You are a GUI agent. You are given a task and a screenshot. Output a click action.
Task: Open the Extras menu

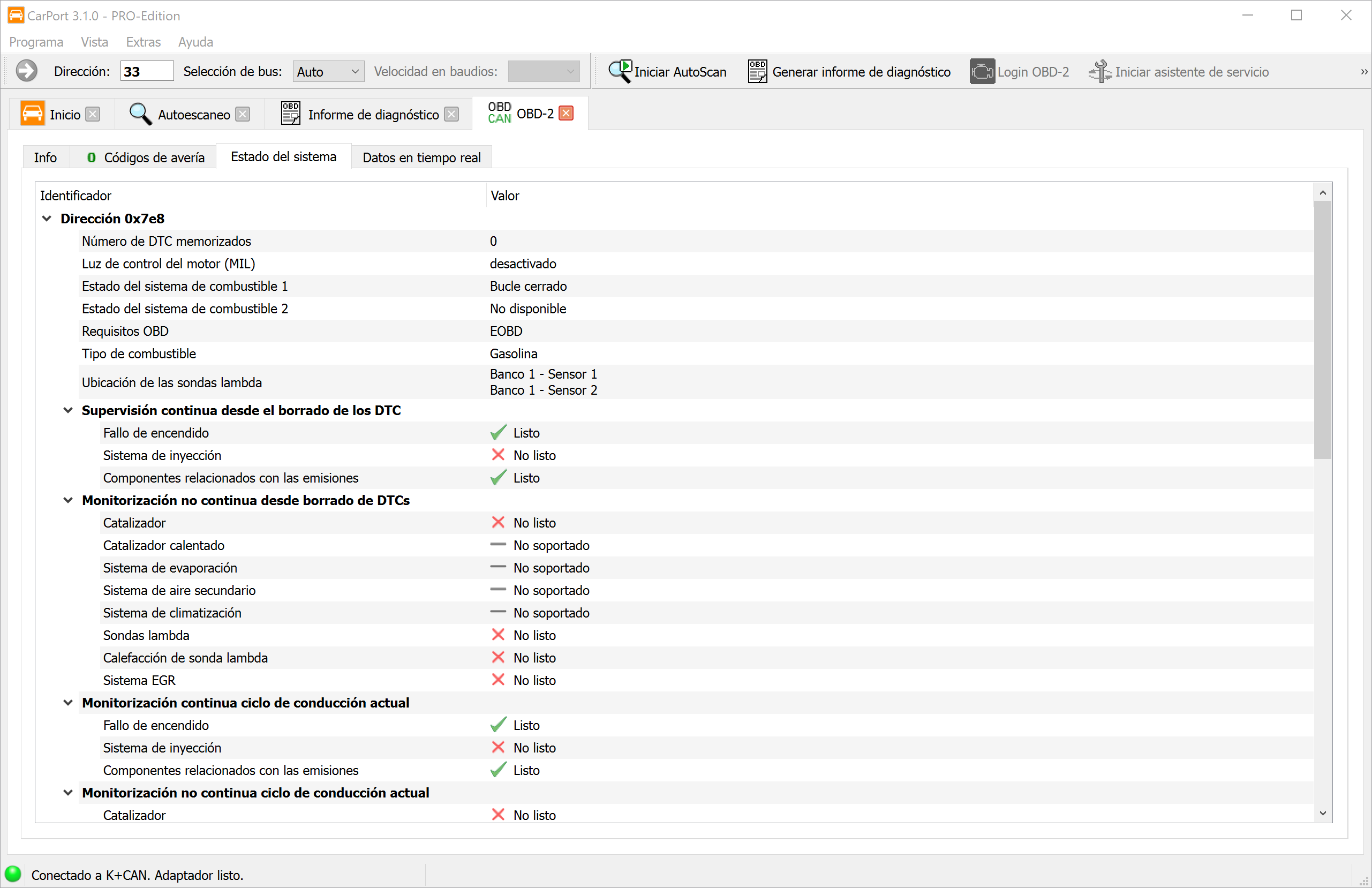click(143, 42)
